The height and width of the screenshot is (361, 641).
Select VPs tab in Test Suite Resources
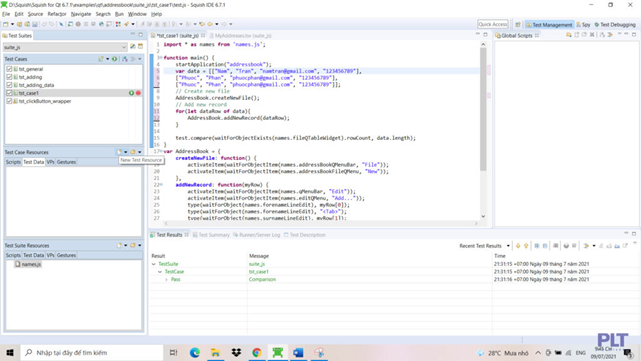coord(50,255)
